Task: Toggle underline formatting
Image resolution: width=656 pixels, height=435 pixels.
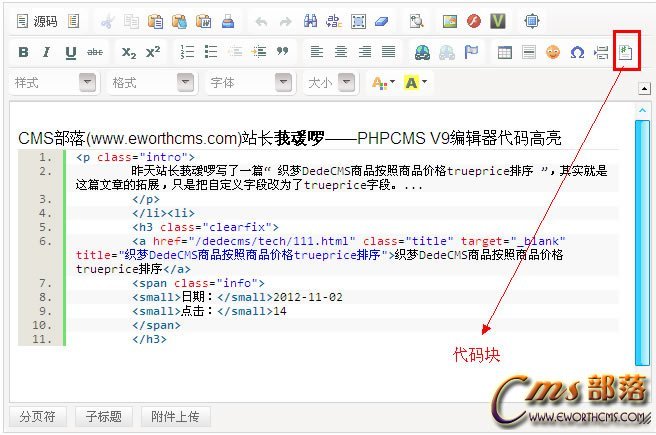Action: tap(70, 52)
